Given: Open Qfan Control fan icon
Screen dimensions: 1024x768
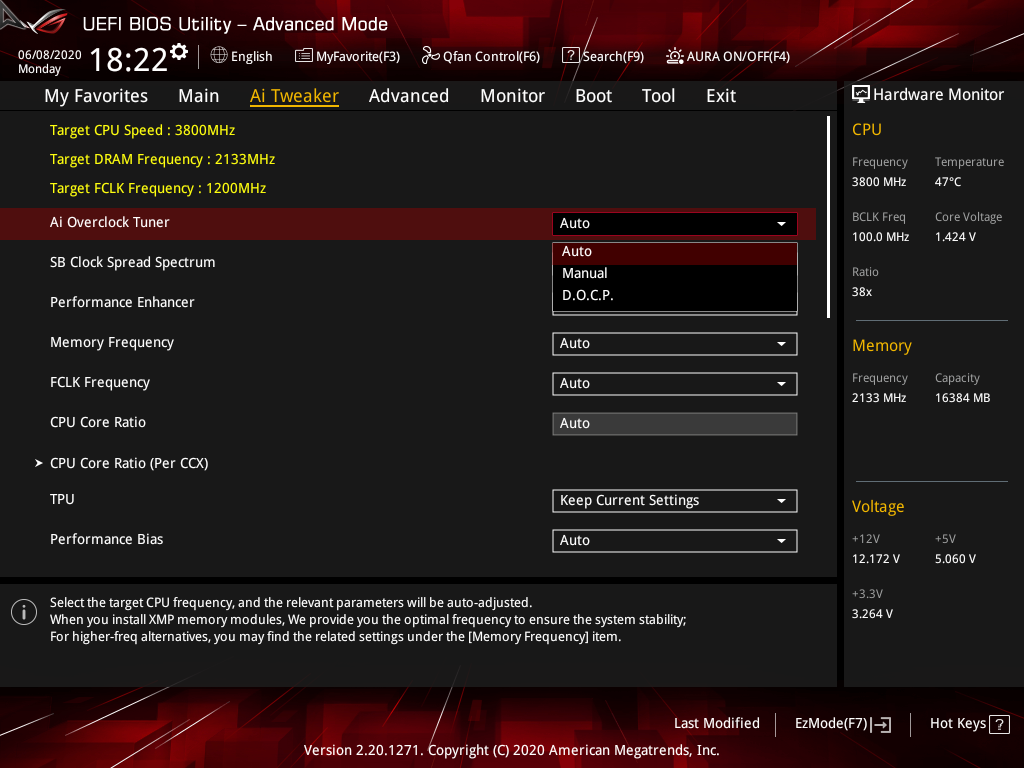Looking at the screenshot, I should point(430,56).
